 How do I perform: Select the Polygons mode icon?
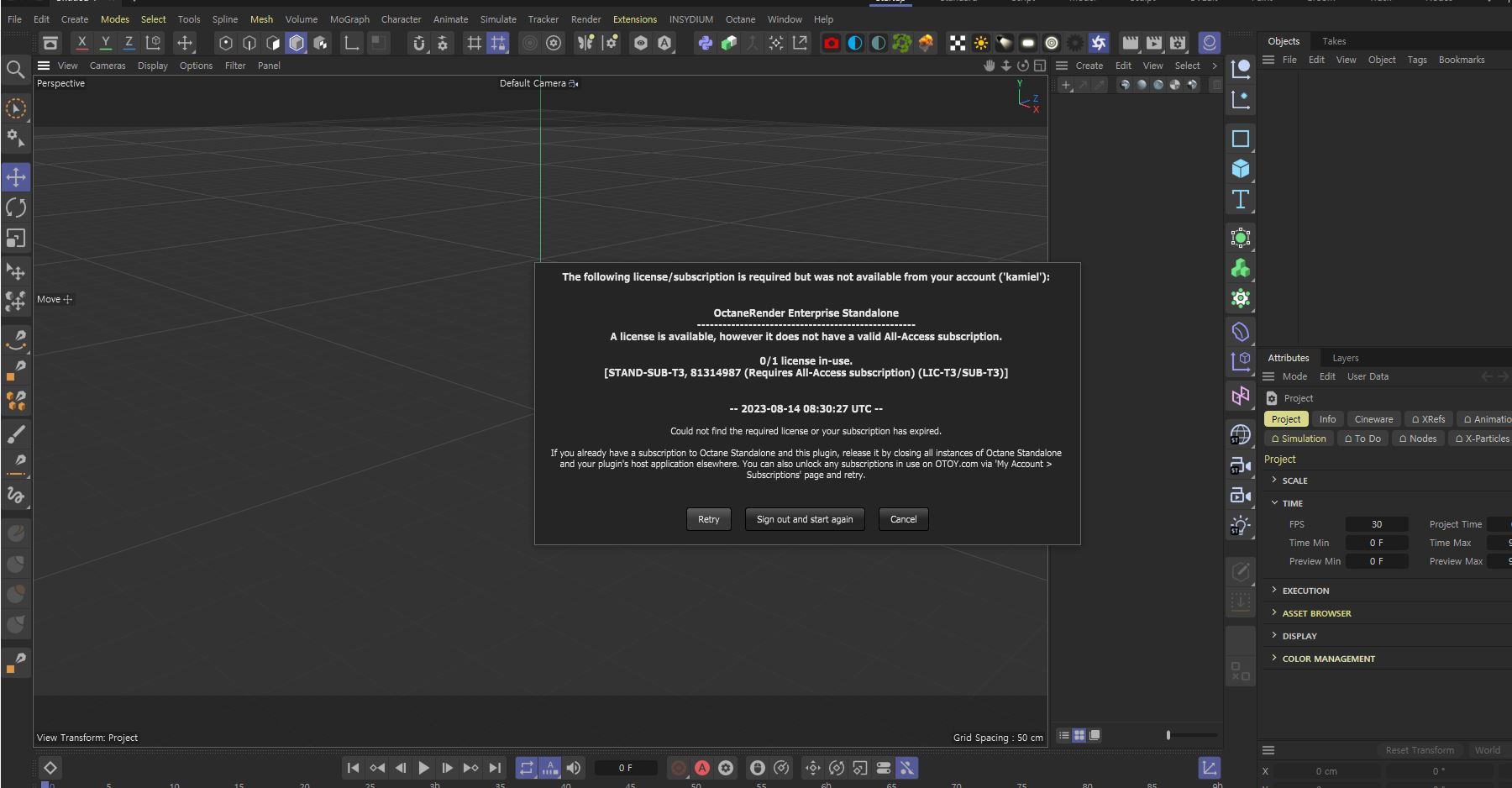click(x=273, y=43)
